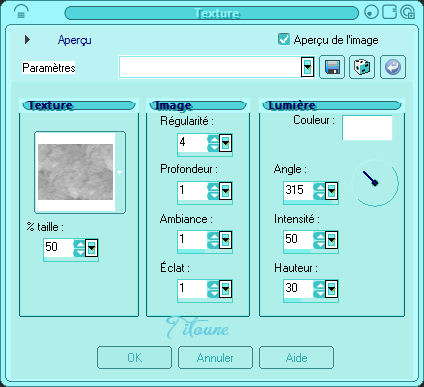This screenshot has height=387, width=424.
Task: Open the % taille slider dropdown
Action: (x=91, y=248)
